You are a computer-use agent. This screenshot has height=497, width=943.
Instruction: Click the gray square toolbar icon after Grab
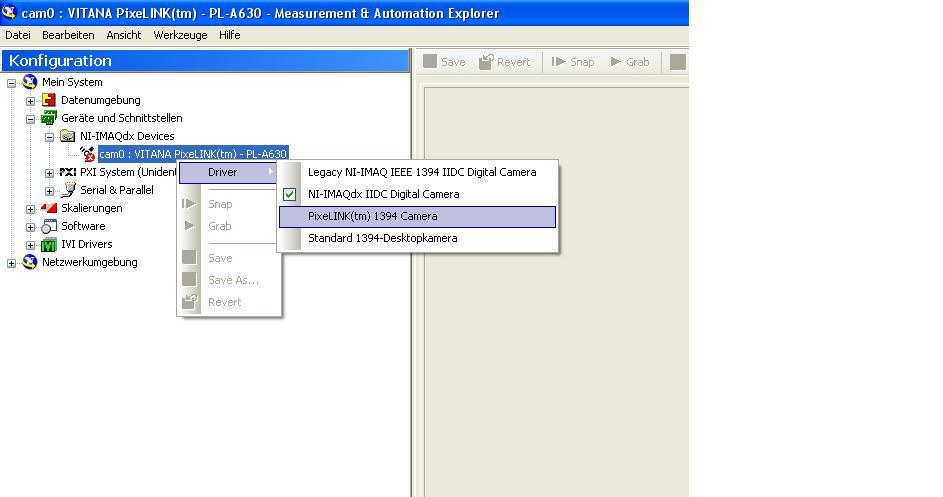[678, 61]
